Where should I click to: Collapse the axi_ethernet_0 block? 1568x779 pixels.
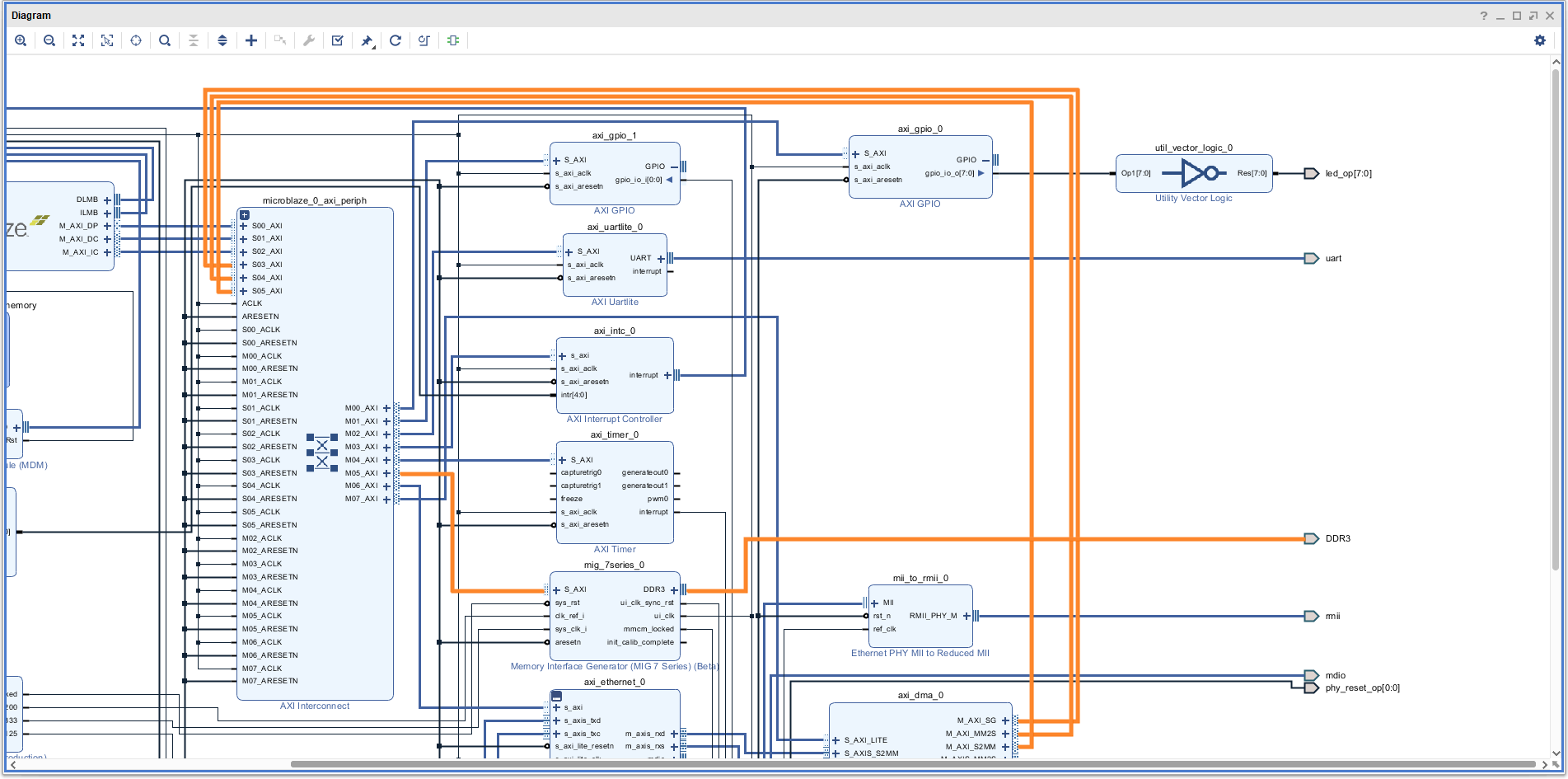pyautogui.click(x=556, y=696)
